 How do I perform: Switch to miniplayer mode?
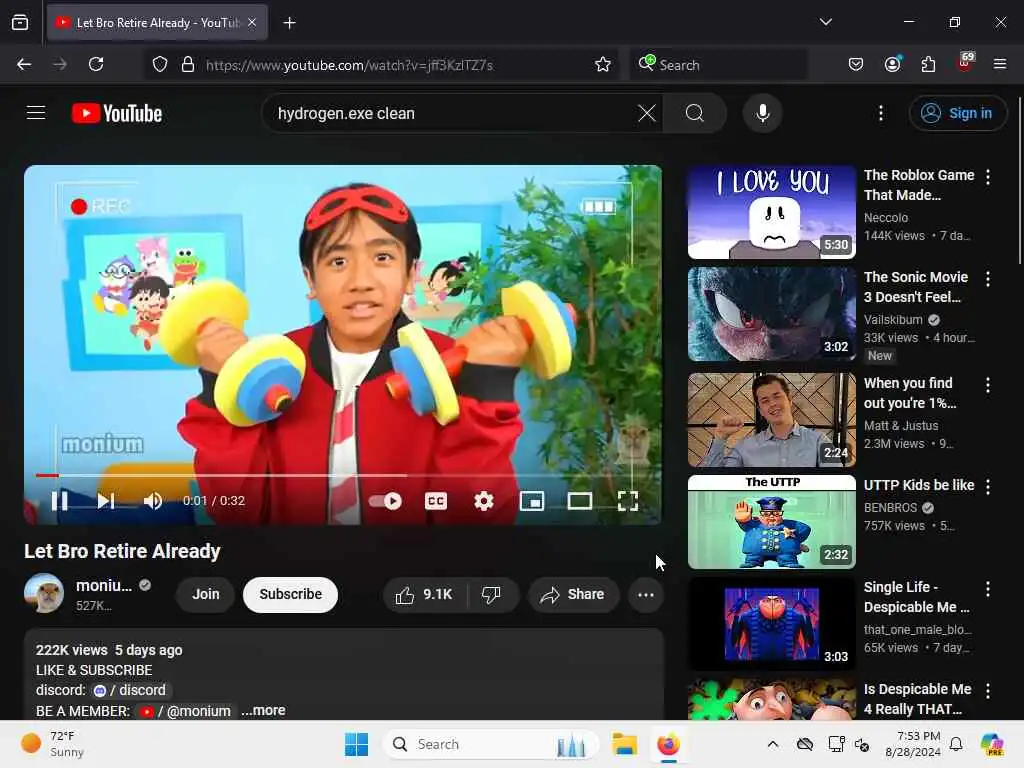[532, 501]
